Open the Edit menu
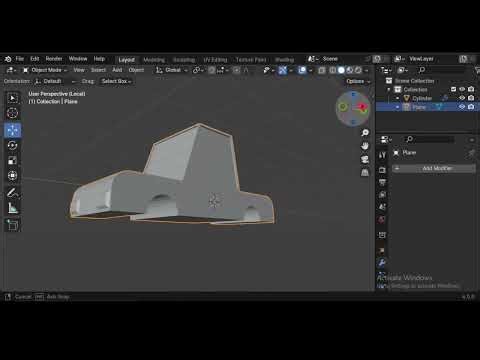 (35, 59)
